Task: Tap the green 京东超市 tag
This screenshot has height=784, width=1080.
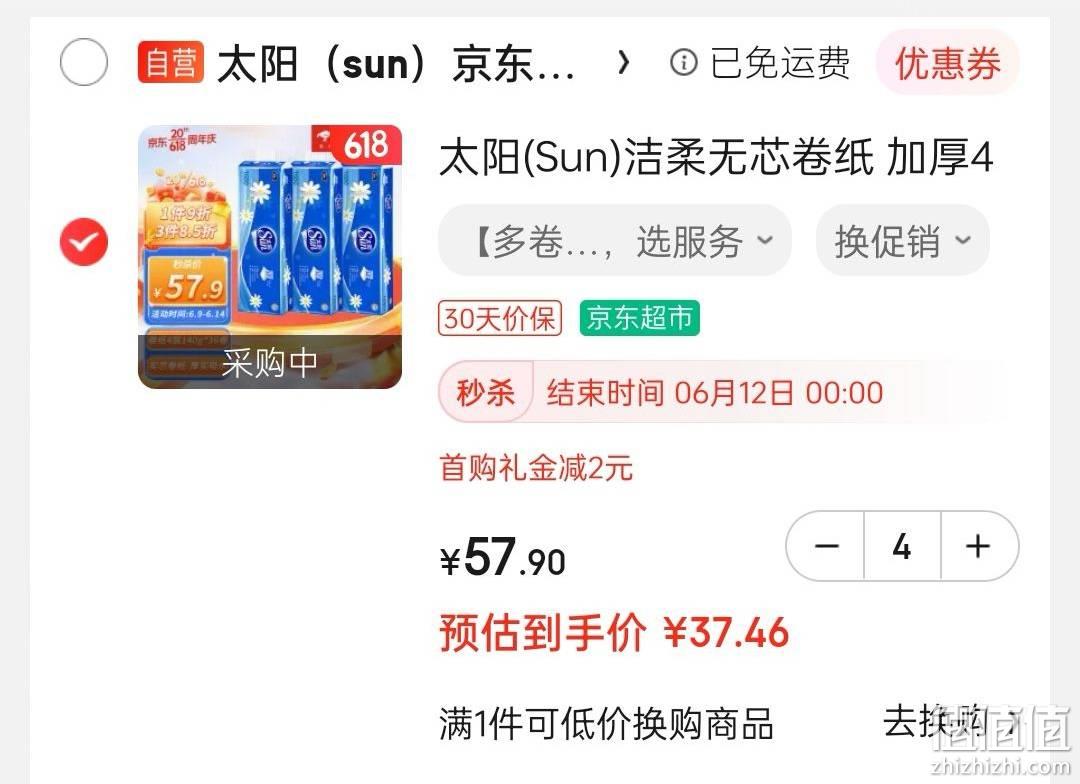Action: (640, 318)
